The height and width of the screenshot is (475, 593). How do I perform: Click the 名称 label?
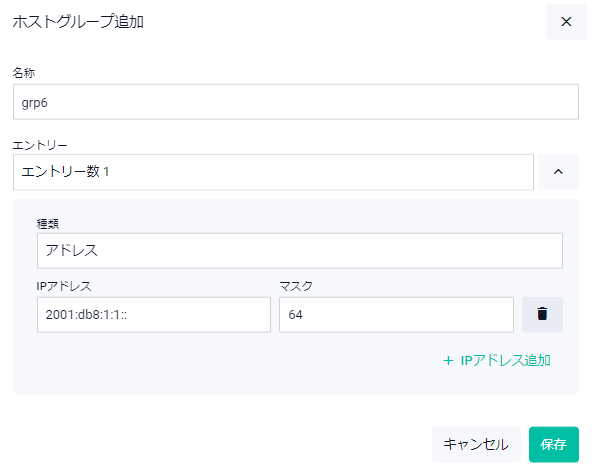click(24, 73)
